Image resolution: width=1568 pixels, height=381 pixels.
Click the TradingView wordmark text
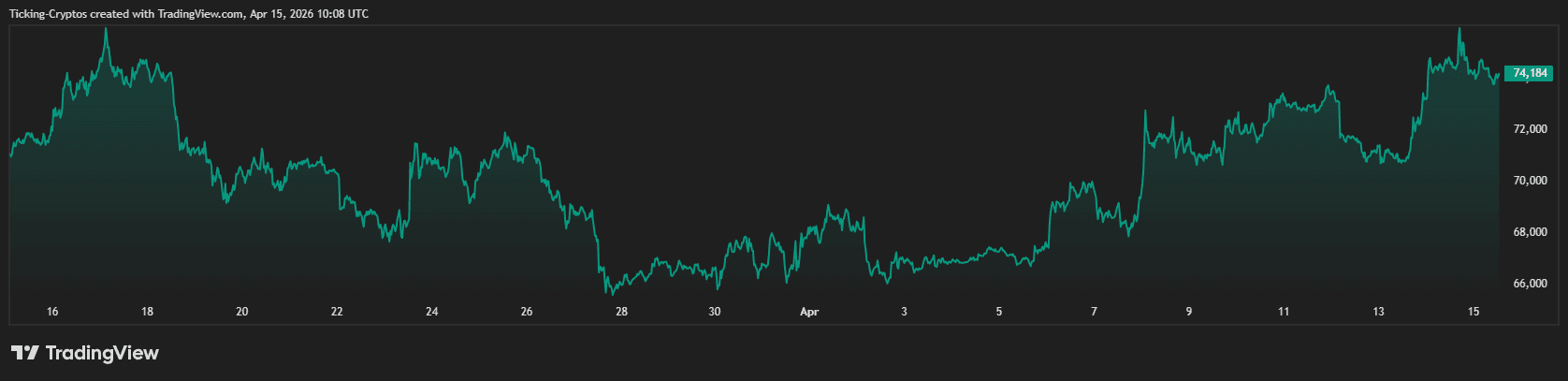click(102, 353)
